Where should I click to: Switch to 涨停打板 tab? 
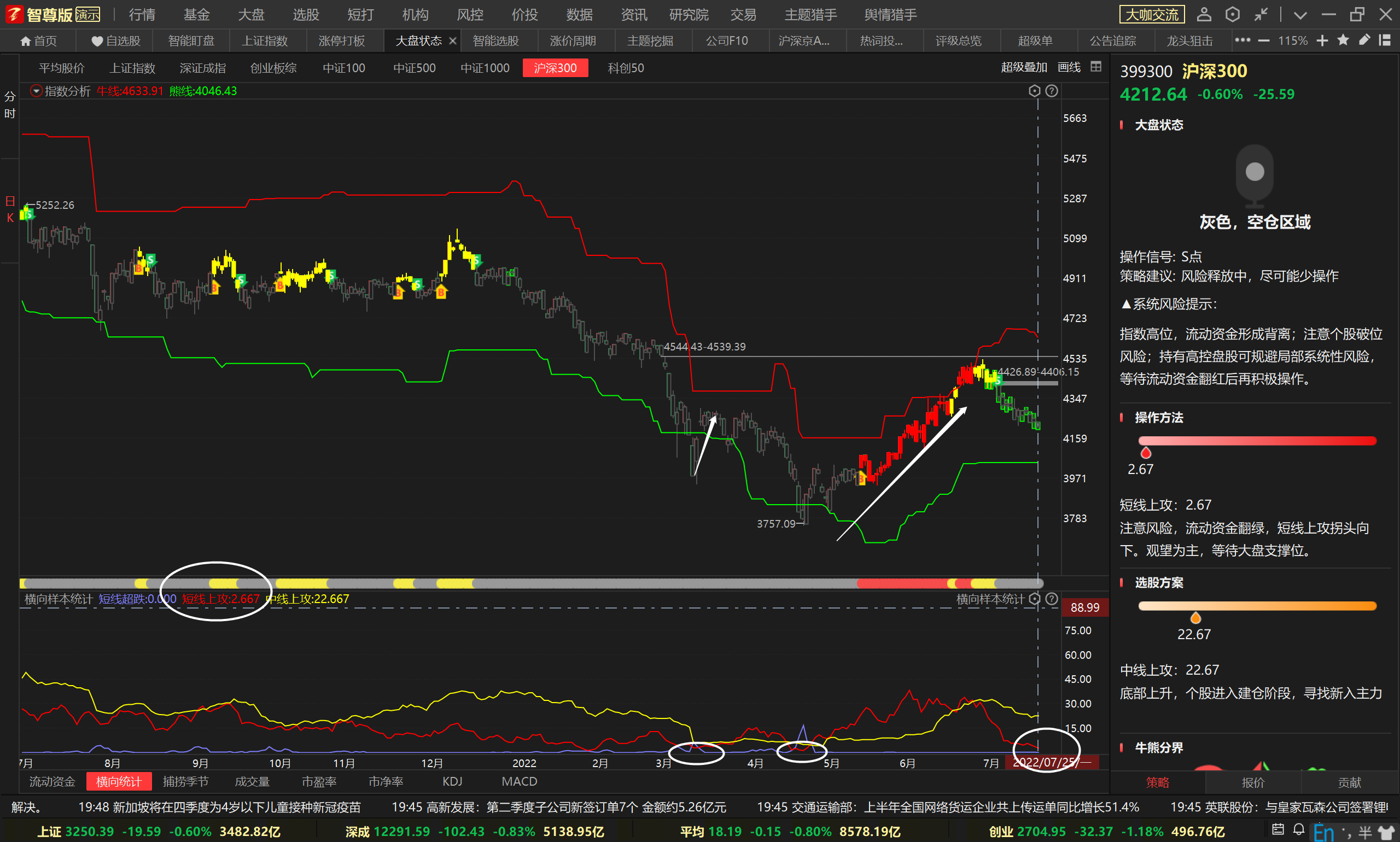pos(342,41)
